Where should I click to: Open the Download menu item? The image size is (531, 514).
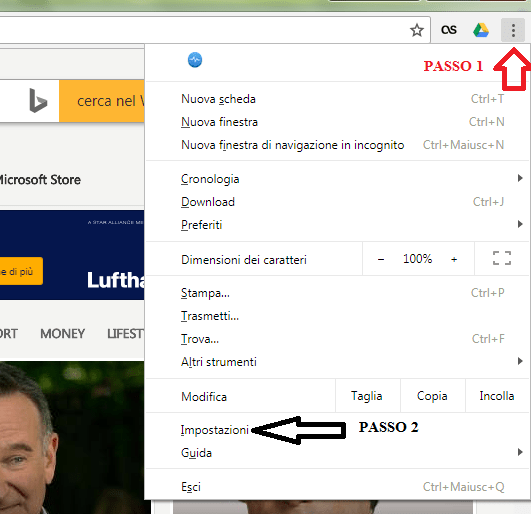pyautogui.click(x=337, y=202)
